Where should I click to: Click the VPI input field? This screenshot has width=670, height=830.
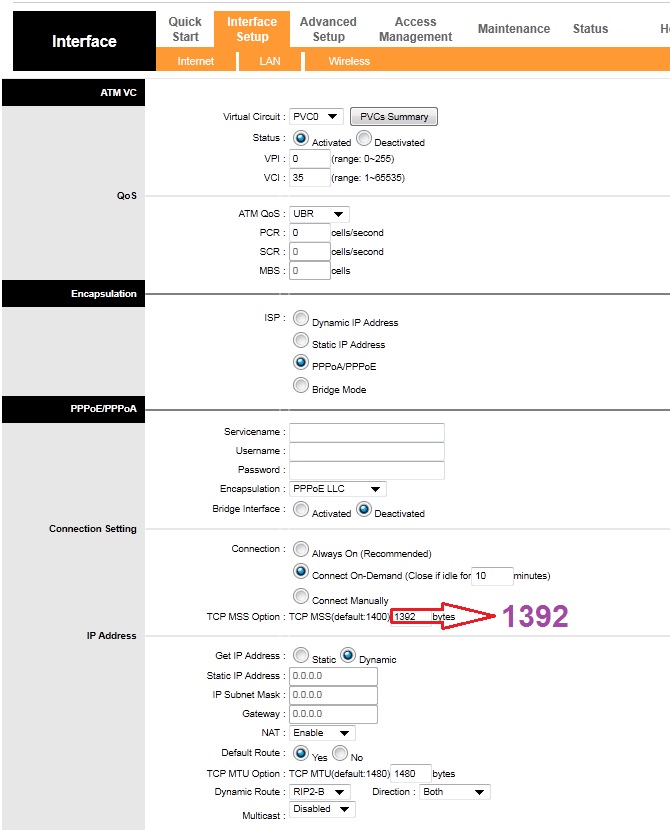[x=310, y=159]
